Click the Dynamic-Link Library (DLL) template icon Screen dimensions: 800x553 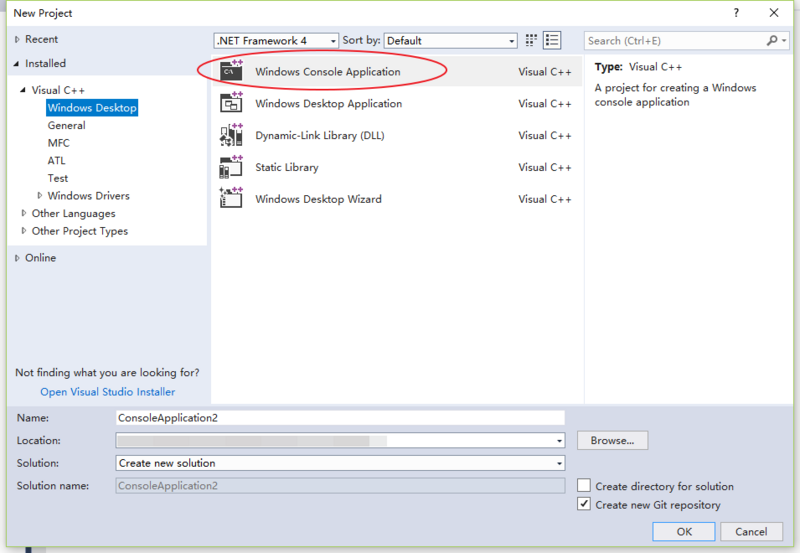click(x=231, y=135)
